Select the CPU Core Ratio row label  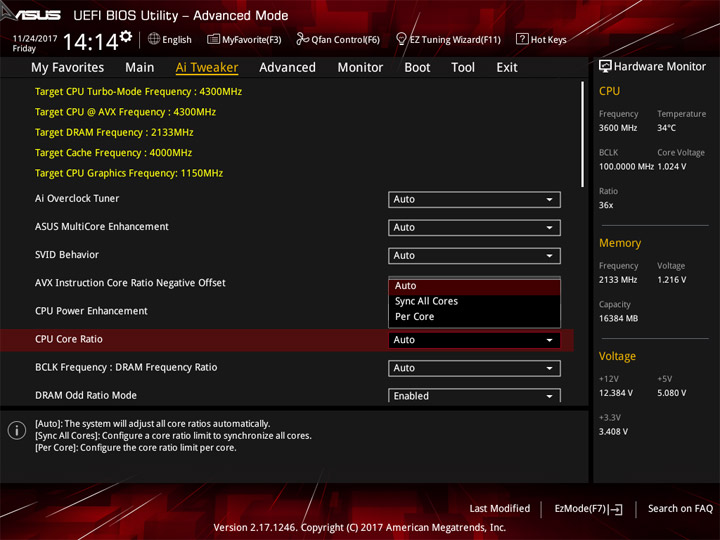pyautogui.click(x=69, y=339)
